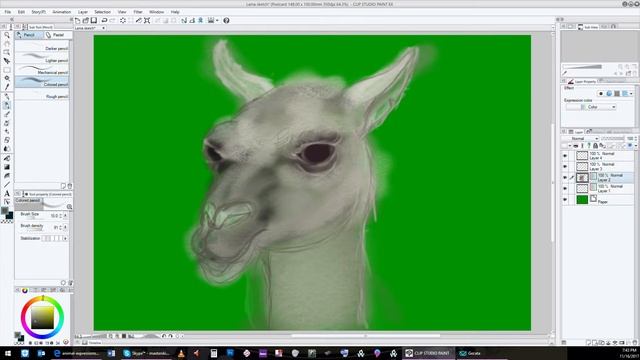Select the Layer 2 thumbnail
The image size is (640, 360).
pyautogui.click(x=582, y=178)
